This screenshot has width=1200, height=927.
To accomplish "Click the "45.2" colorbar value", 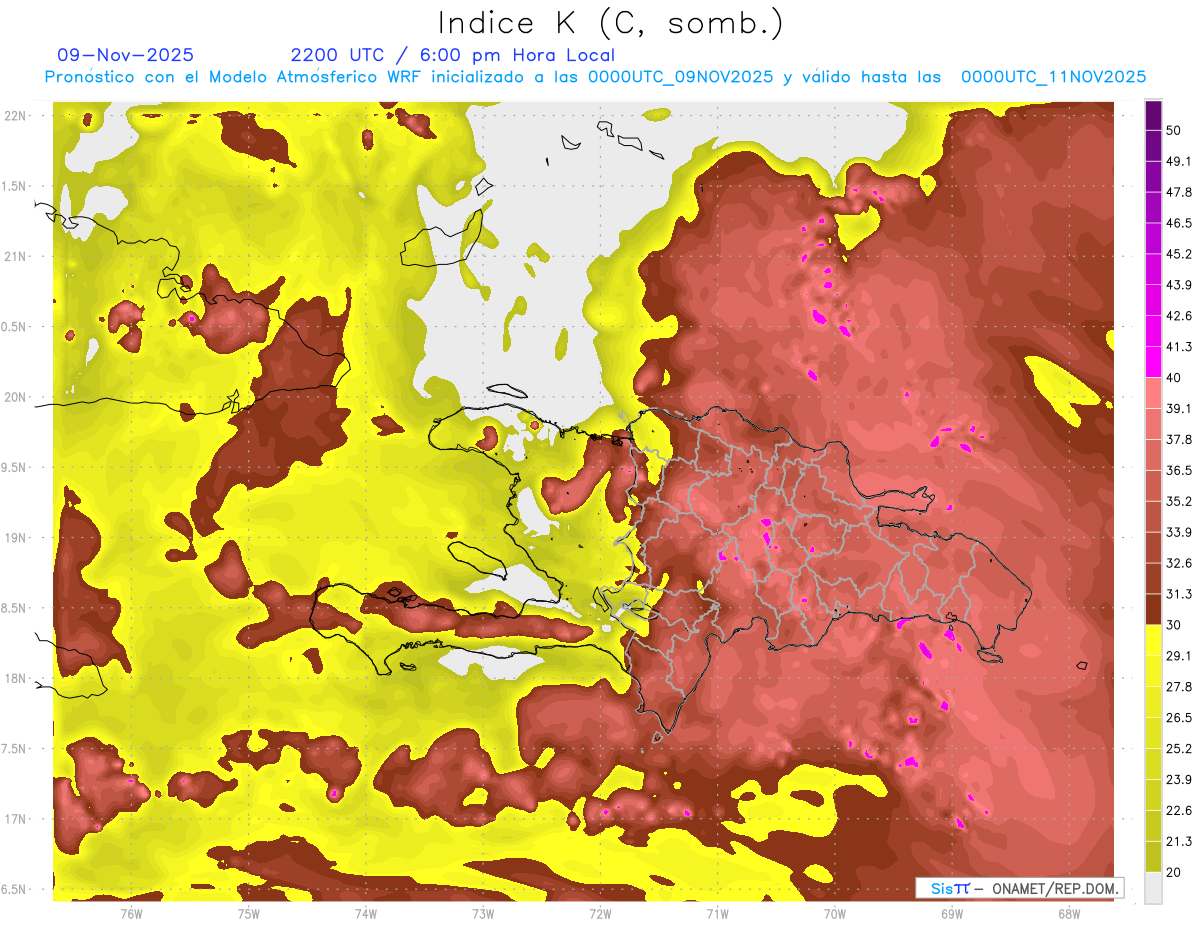I will pos(1179,254).
